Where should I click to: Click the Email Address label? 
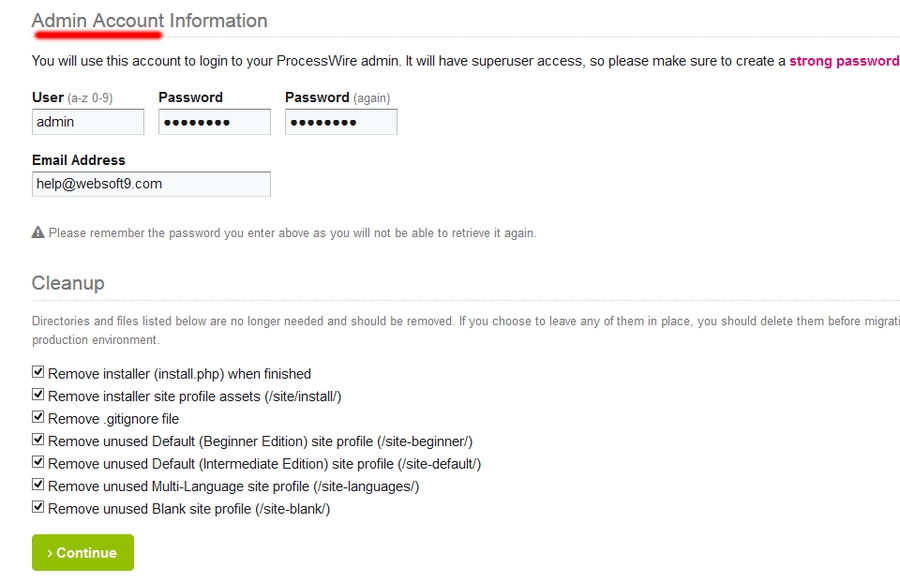[79, 160]
